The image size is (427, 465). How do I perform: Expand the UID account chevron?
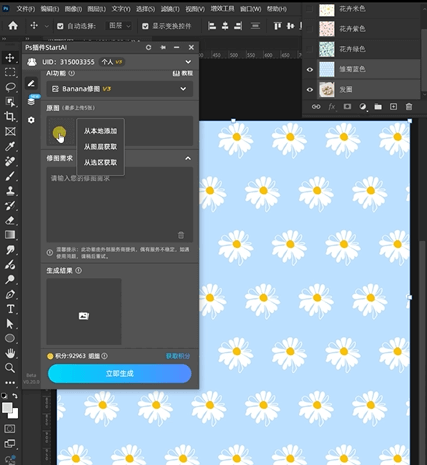(188, 62)
